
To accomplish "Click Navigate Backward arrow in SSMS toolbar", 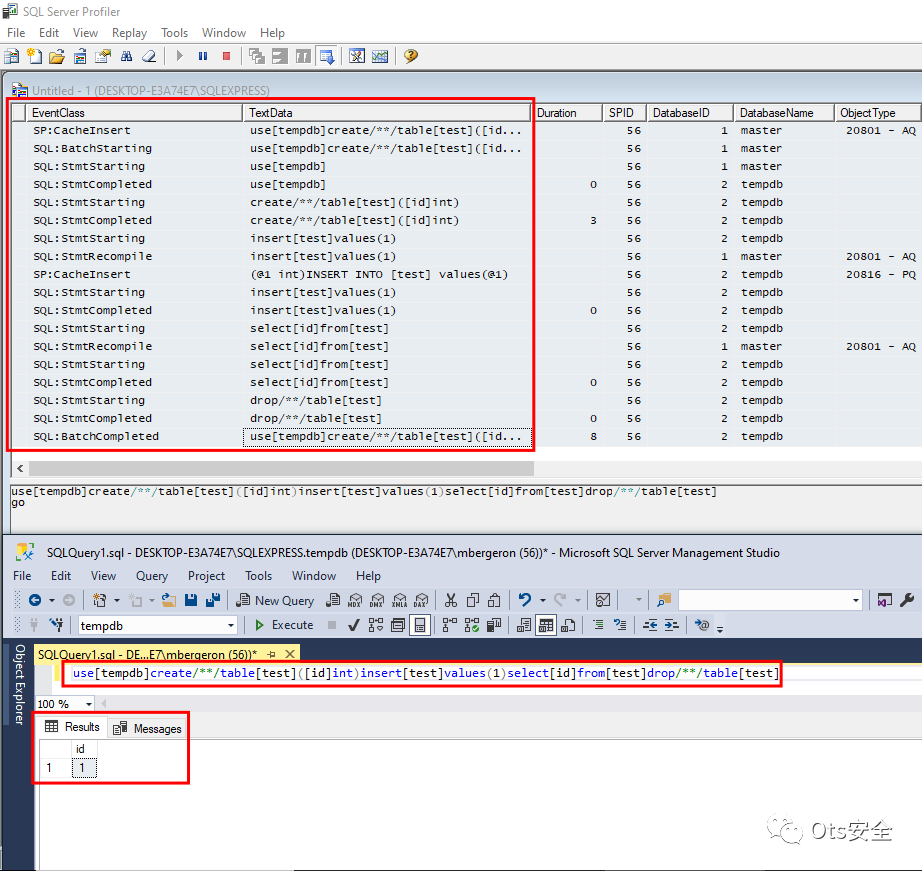I will (35, 600).
